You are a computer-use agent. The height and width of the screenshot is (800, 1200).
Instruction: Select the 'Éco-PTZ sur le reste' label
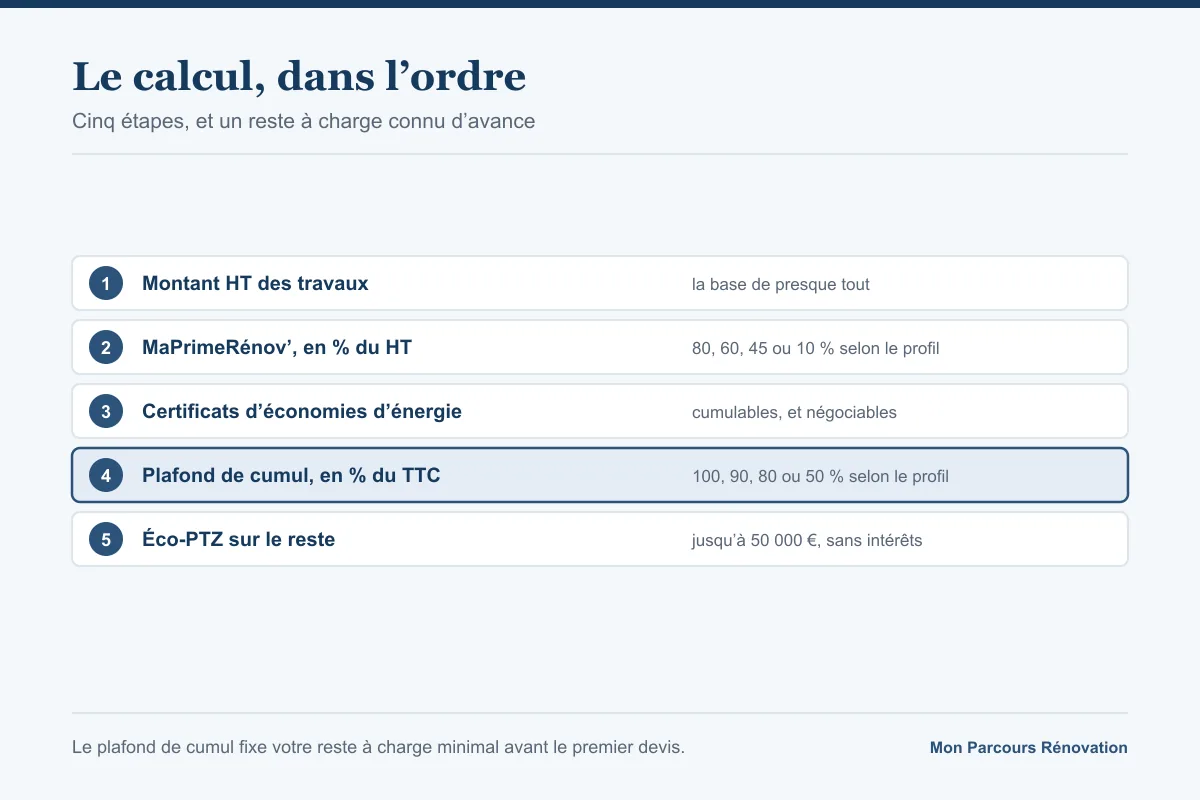pos(238,539)
